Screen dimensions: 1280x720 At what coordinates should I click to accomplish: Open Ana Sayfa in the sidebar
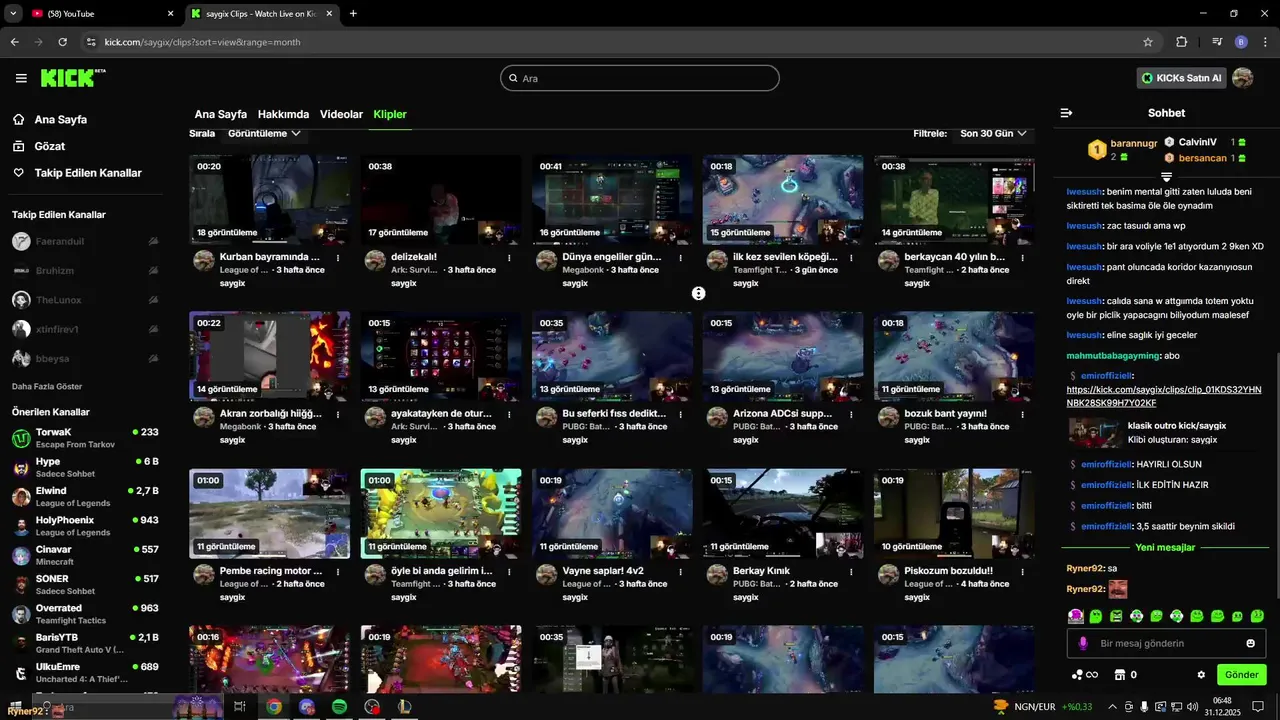(60, 119)
